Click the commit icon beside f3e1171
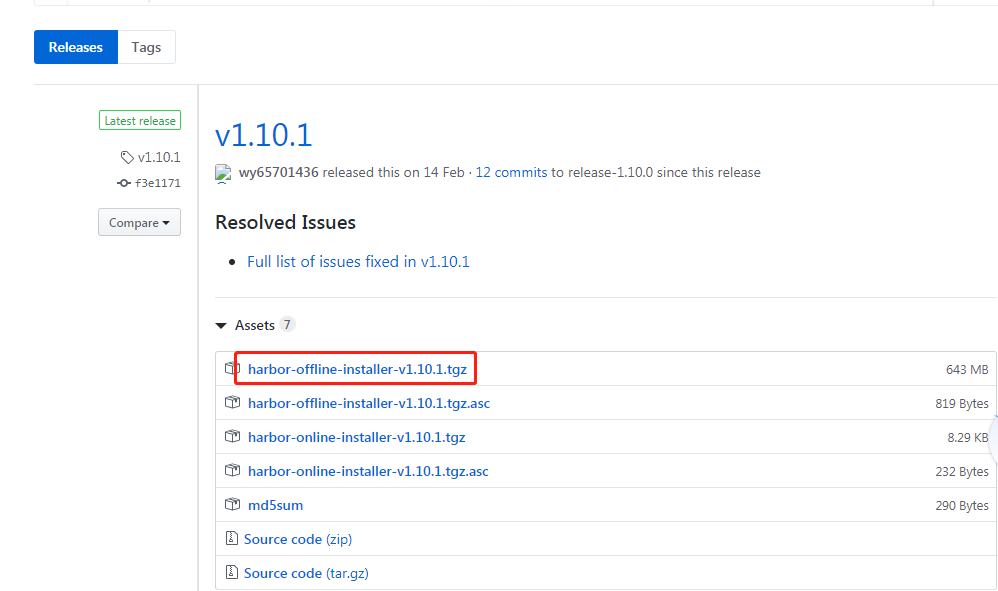 point(123,183)
